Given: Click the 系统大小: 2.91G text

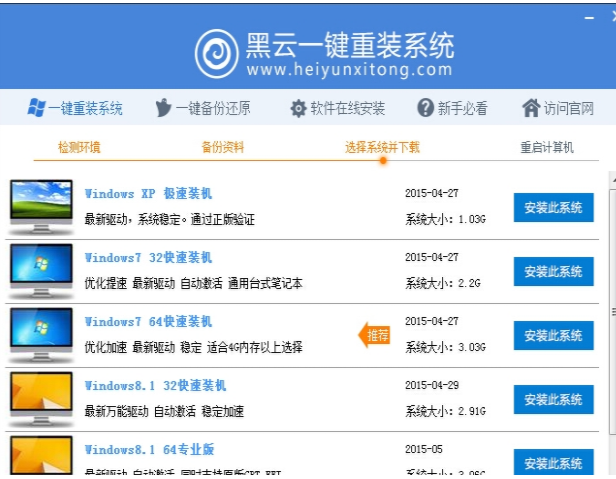Looking at the screenshot, I should pos(446,411).
